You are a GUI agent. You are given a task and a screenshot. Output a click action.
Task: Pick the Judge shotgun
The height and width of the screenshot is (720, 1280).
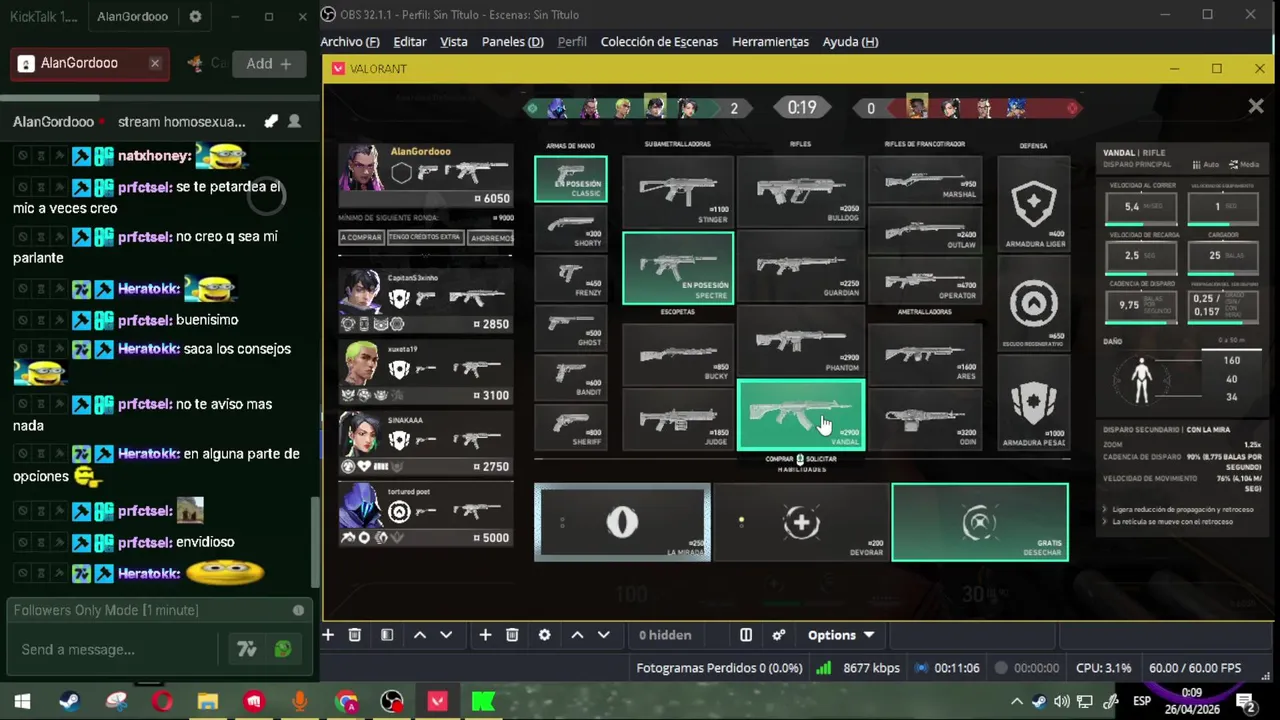coord(677,418)
